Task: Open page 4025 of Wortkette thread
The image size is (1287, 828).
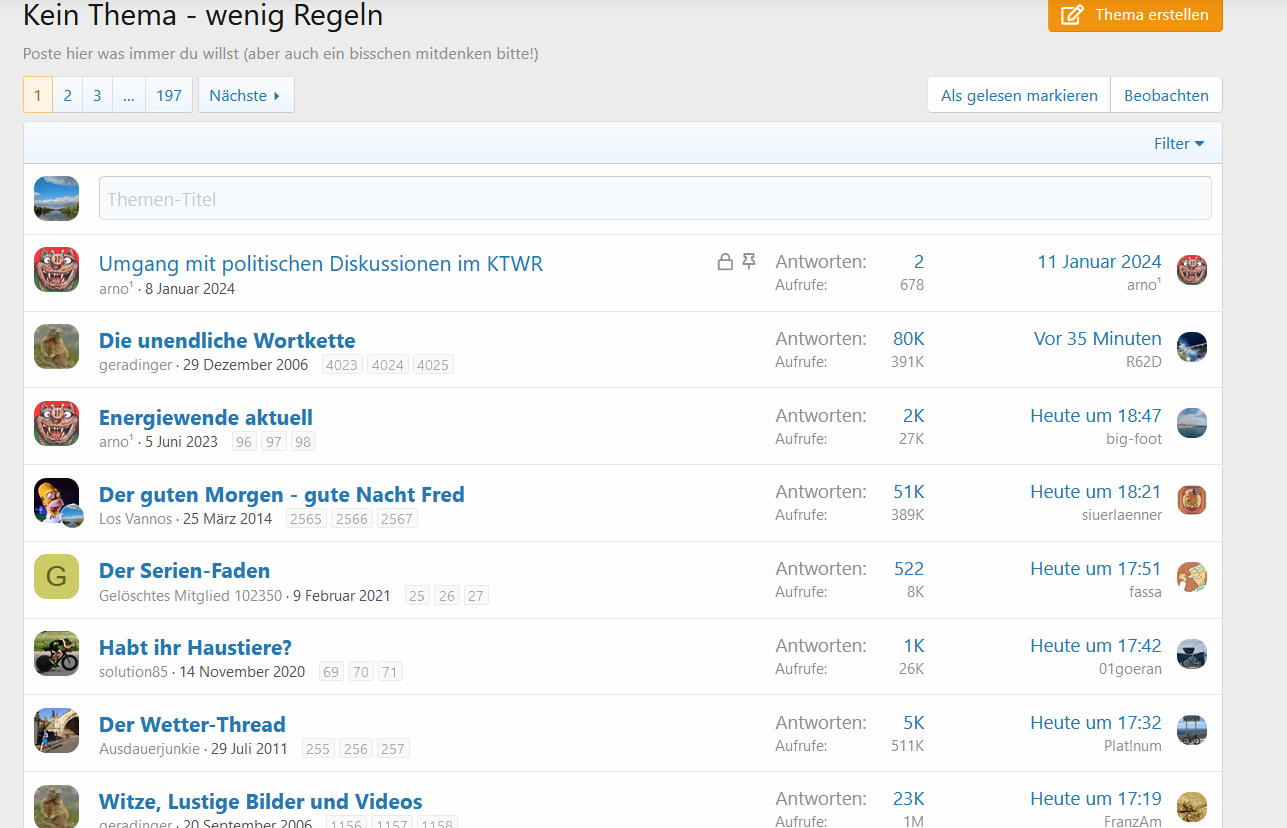Action: tap(433, 365)
